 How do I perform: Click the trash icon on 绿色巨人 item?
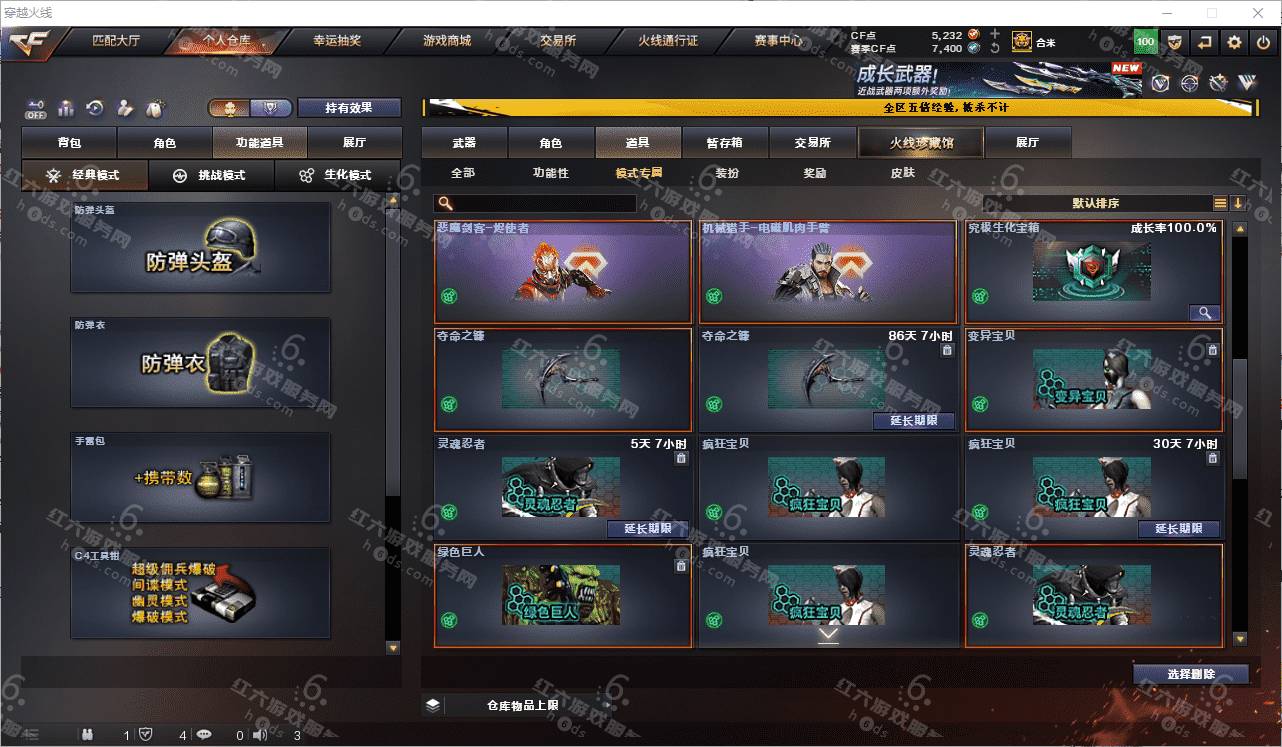pos(681,566)
